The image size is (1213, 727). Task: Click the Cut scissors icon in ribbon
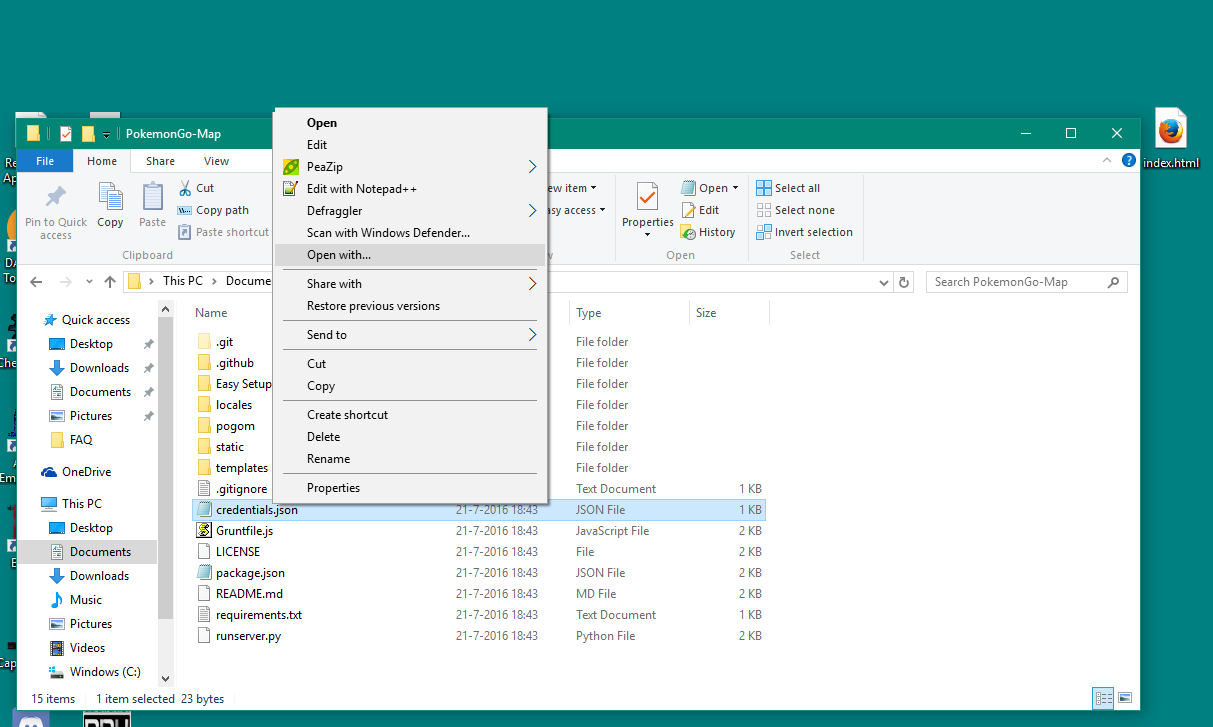click(185, 188)
